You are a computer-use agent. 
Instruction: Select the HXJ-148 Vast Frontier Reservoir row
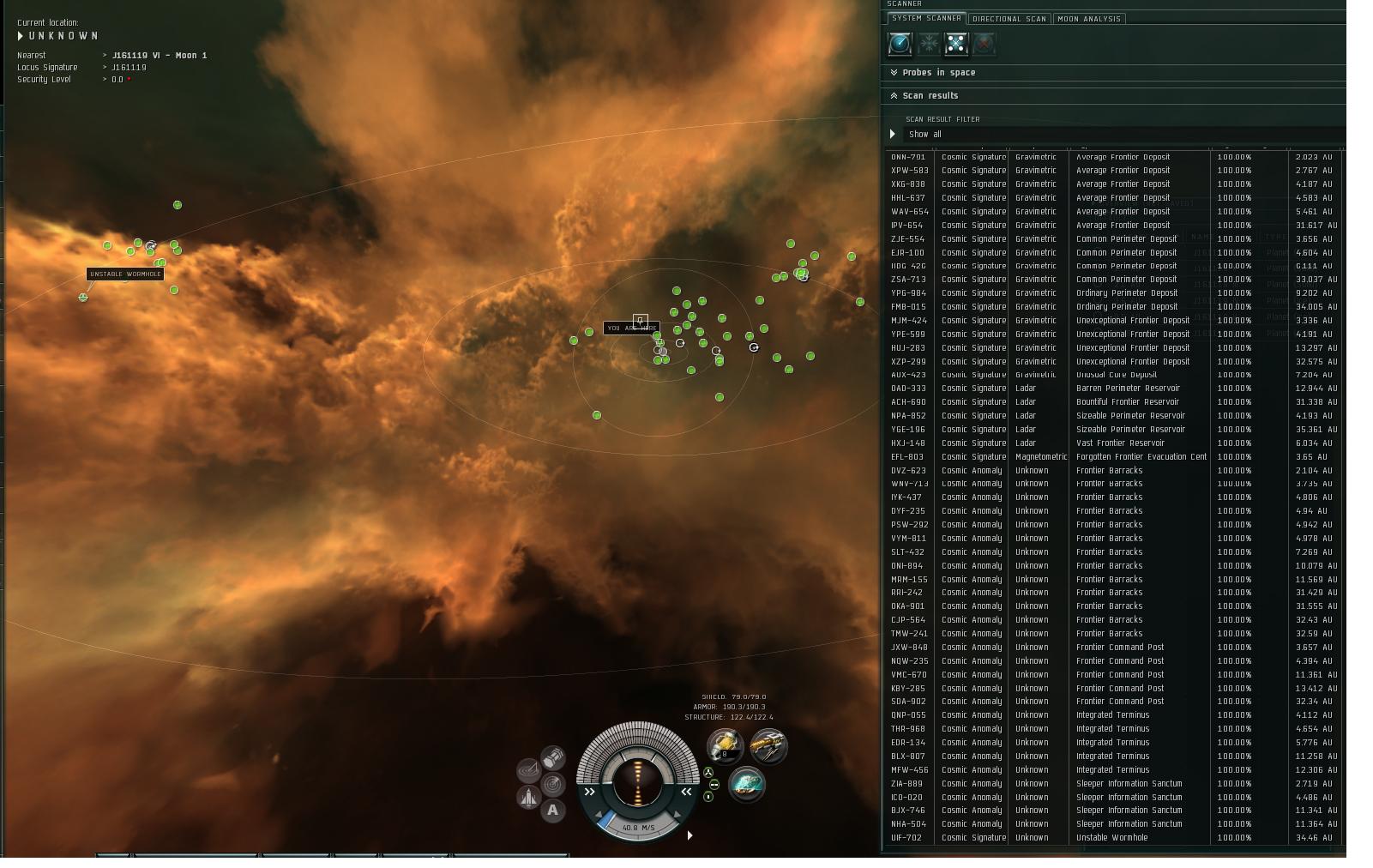(1113, 443)
